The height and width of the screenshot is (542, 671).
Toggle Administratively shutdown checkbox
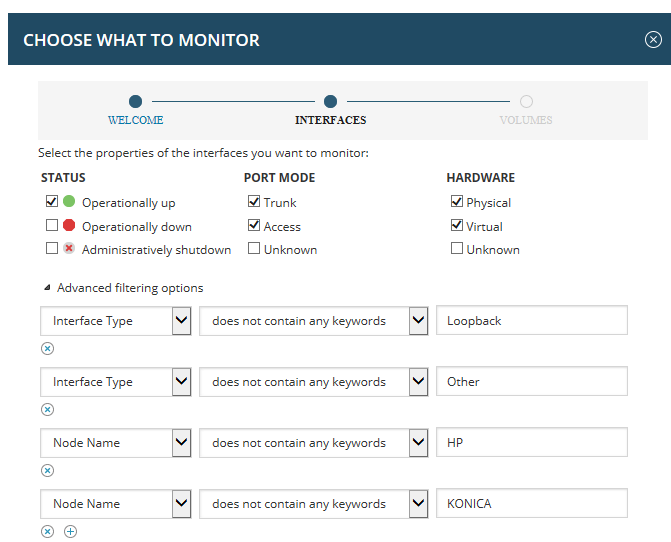pos(52,248)
